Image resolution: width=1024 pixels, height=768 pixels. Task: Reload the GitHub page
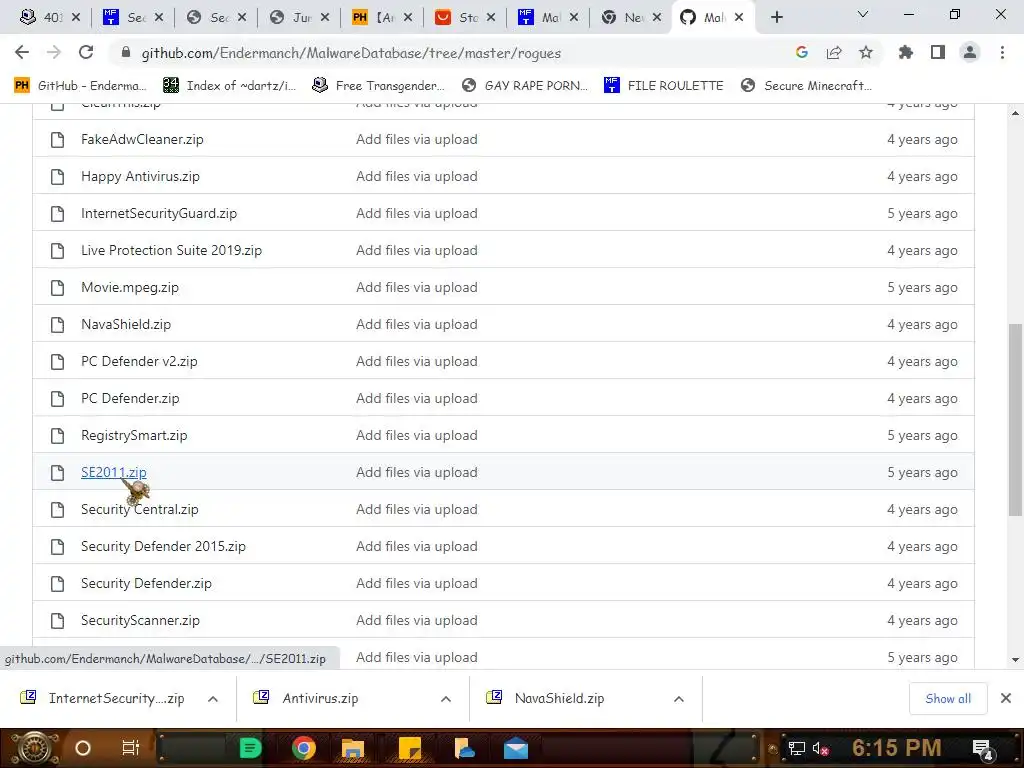pos(86,52)
